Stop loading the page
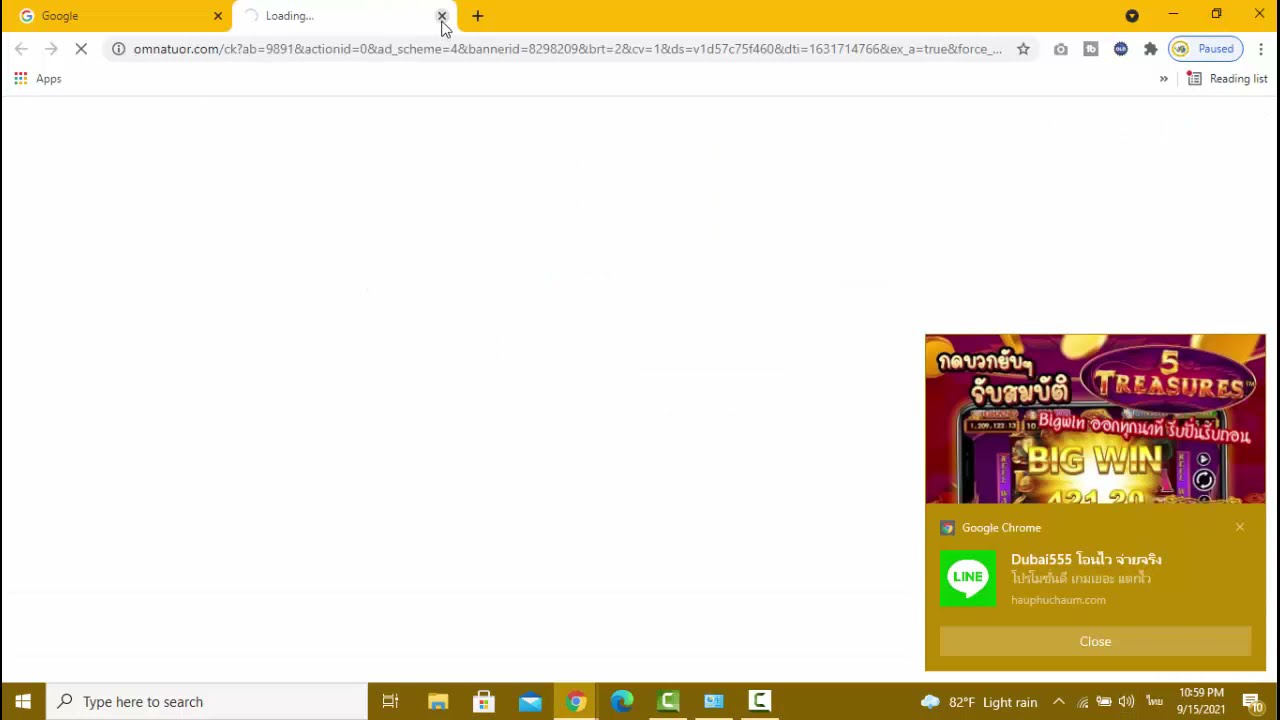Image resolution: width=1280 pixels, height=720 pixels. click(x=81, y=49)
